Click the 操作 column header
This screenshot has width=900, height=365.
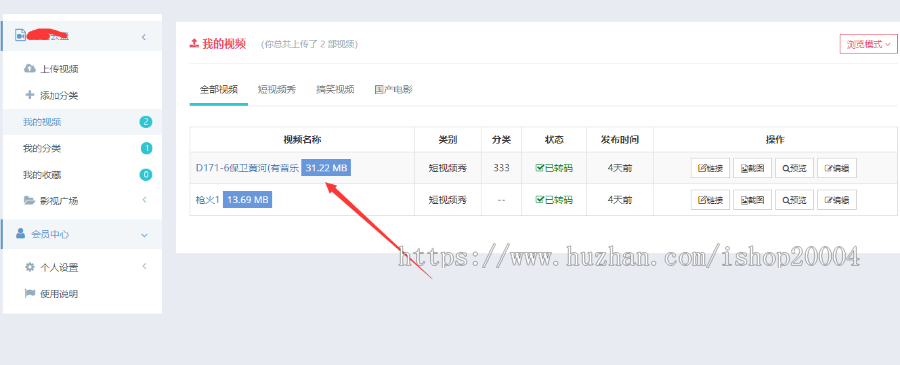[775, 139]
